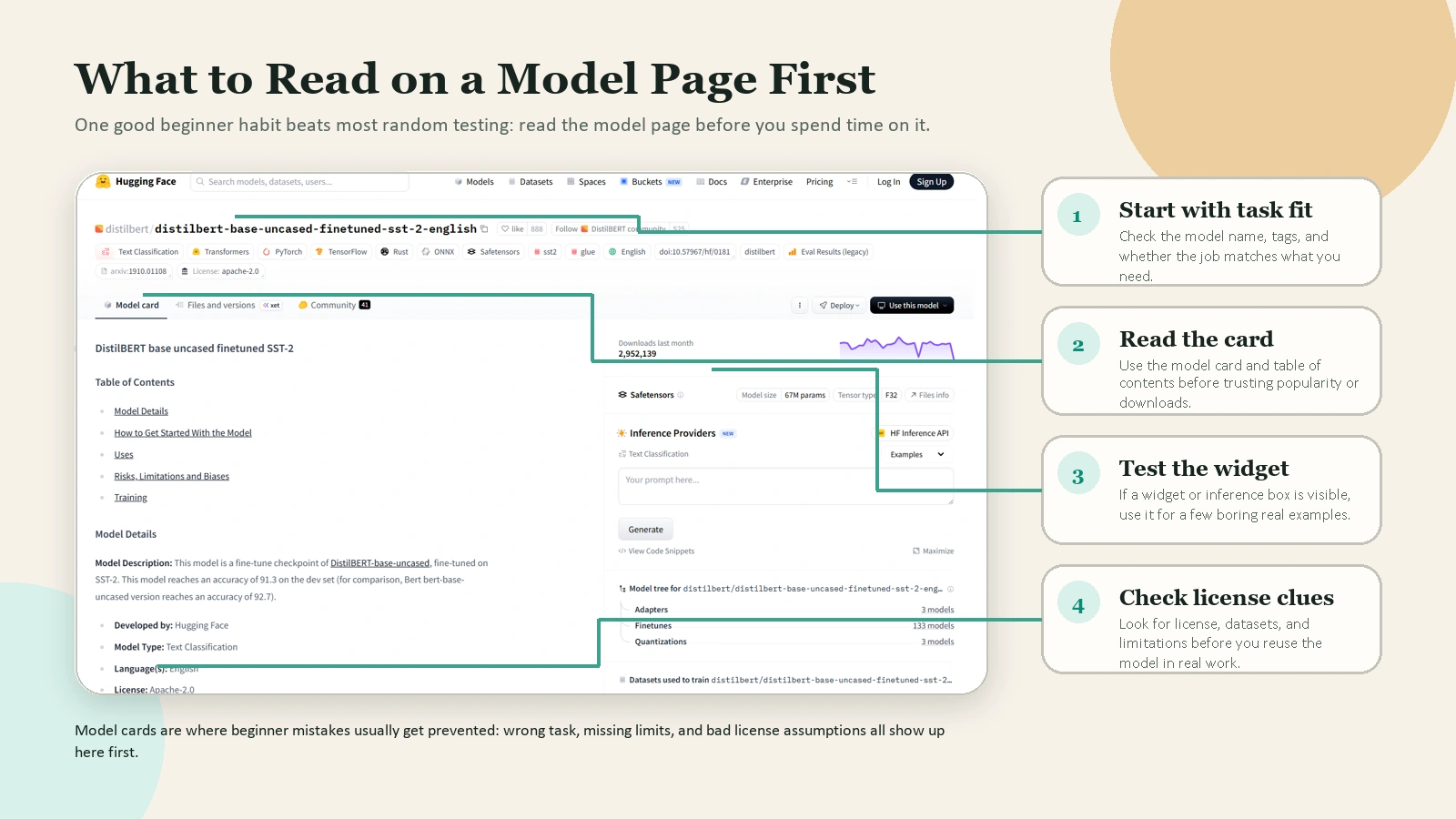The height and width of the screenshot is (819, 1456).
Task: Open the Model Details contents link
Action: coord(141,411)
